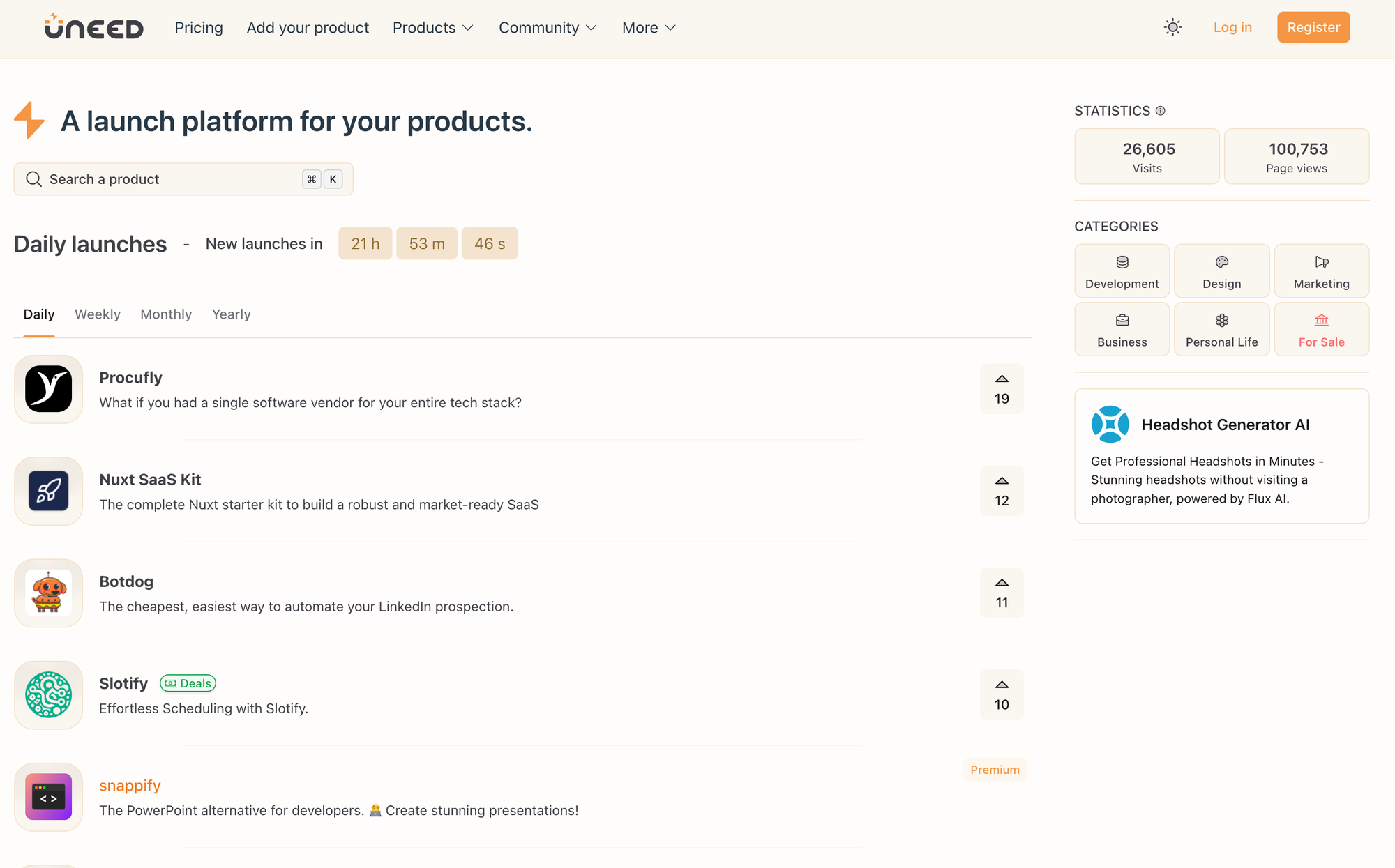
Task: Click the magnifying glass search icon
Action: pyautogui.click(x=33, y=179)
